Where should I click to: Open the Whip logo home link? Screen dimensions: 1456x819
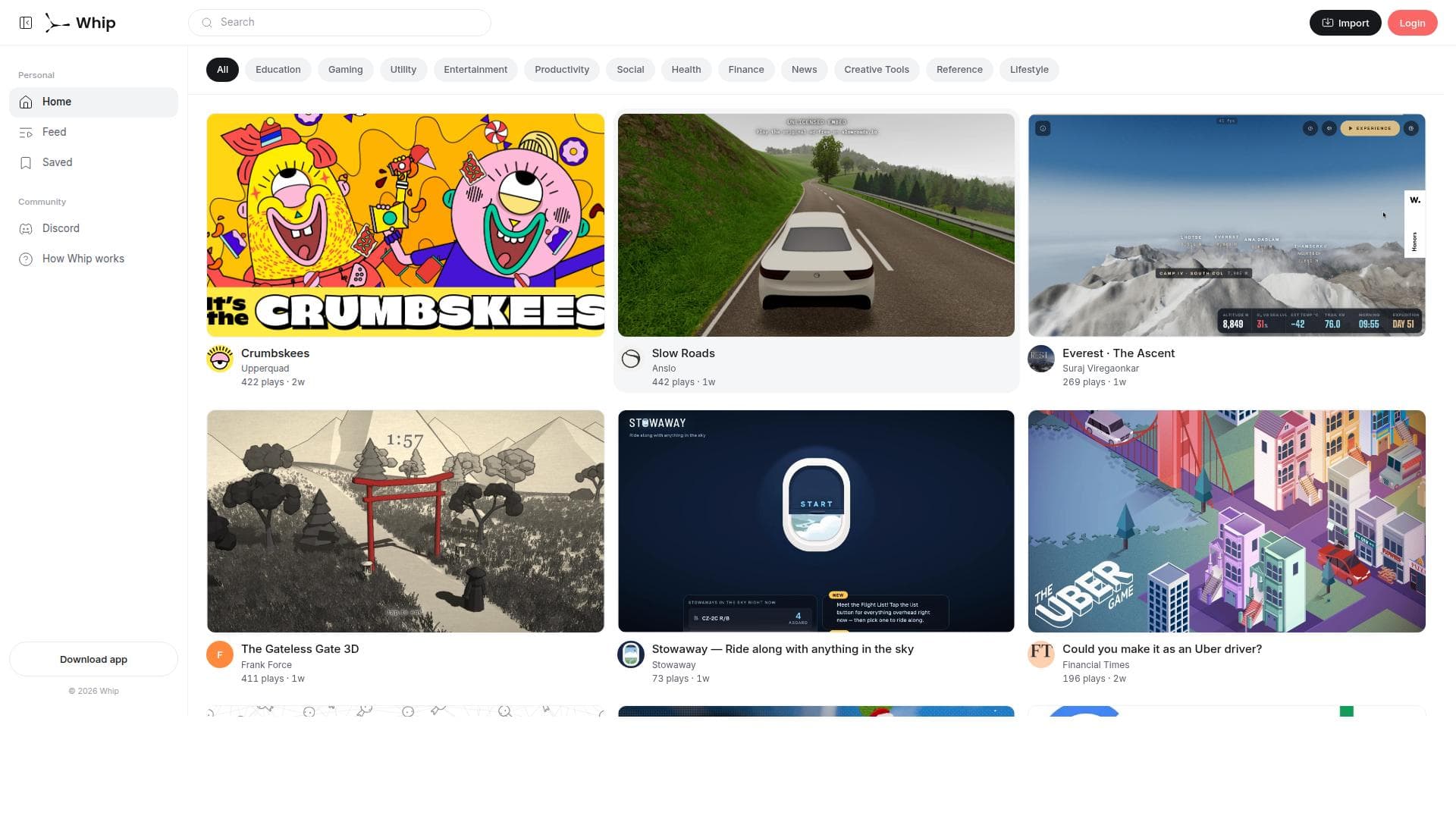pos(80,23)
